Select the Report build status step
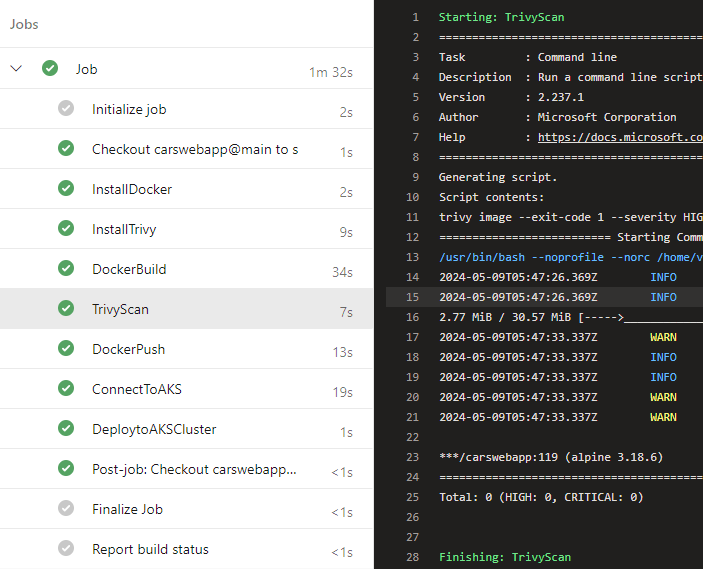The image size is (703, 569). click(151, 549)
